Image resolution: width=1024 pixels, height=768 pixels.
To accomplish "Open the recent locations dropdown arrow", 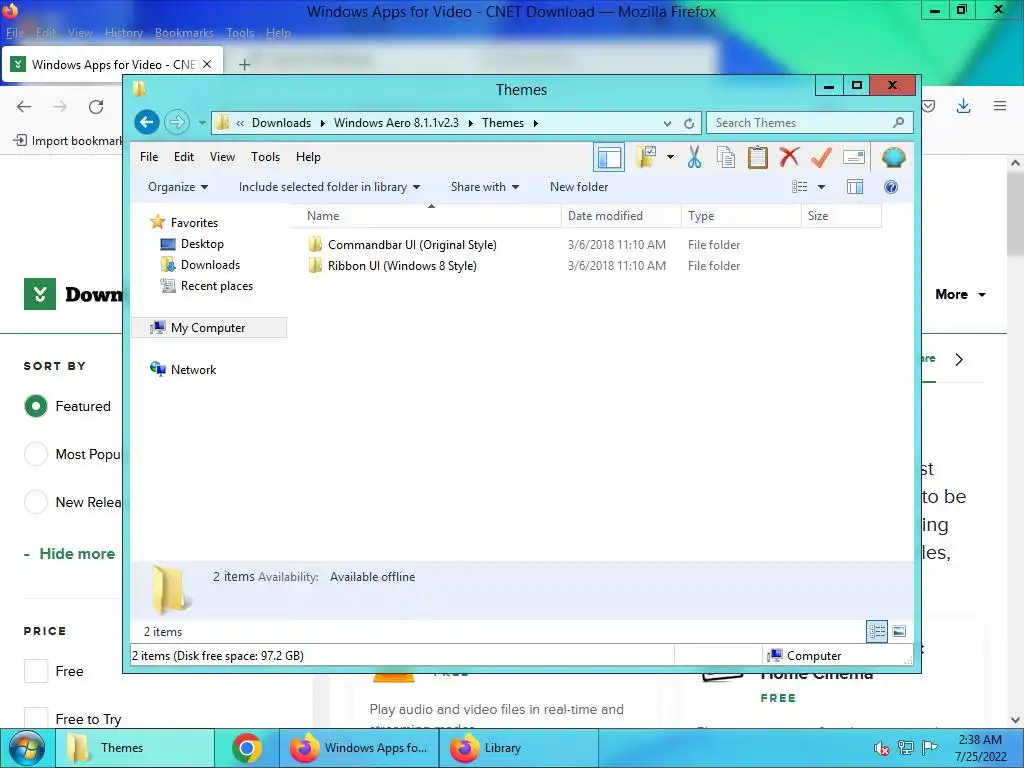I will [x=202, y=123].
